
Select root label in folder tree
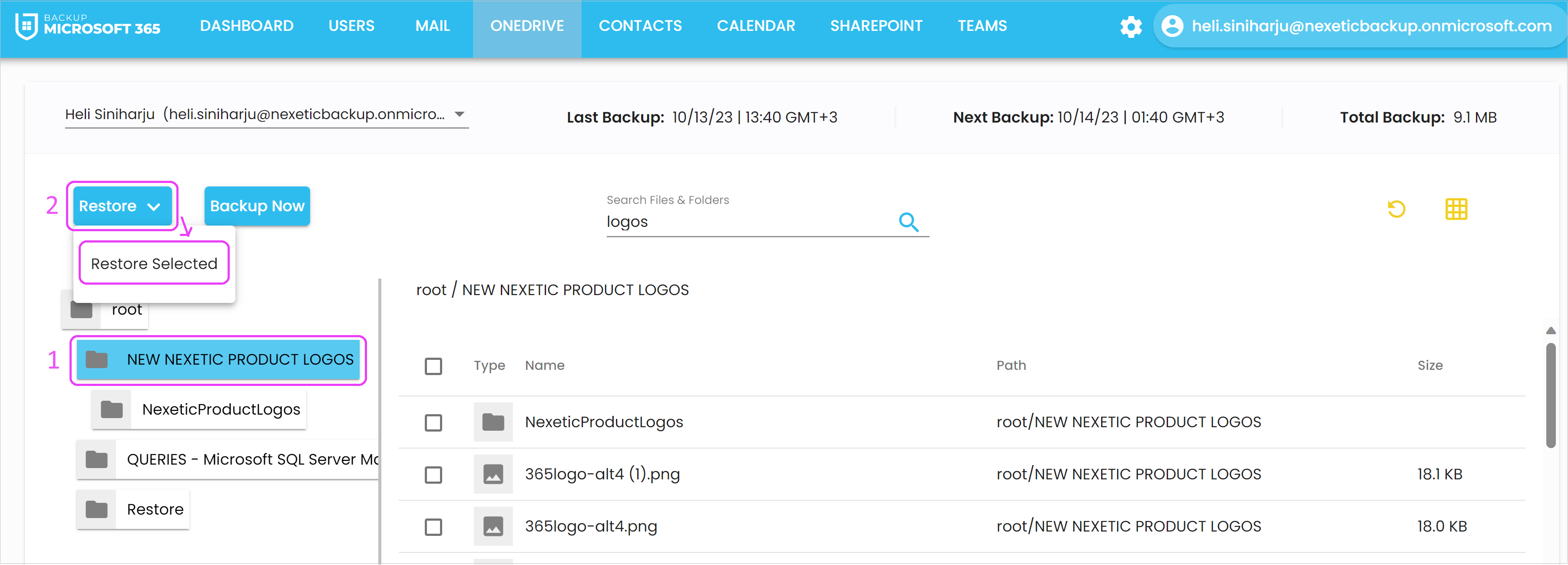coord(126,310)
